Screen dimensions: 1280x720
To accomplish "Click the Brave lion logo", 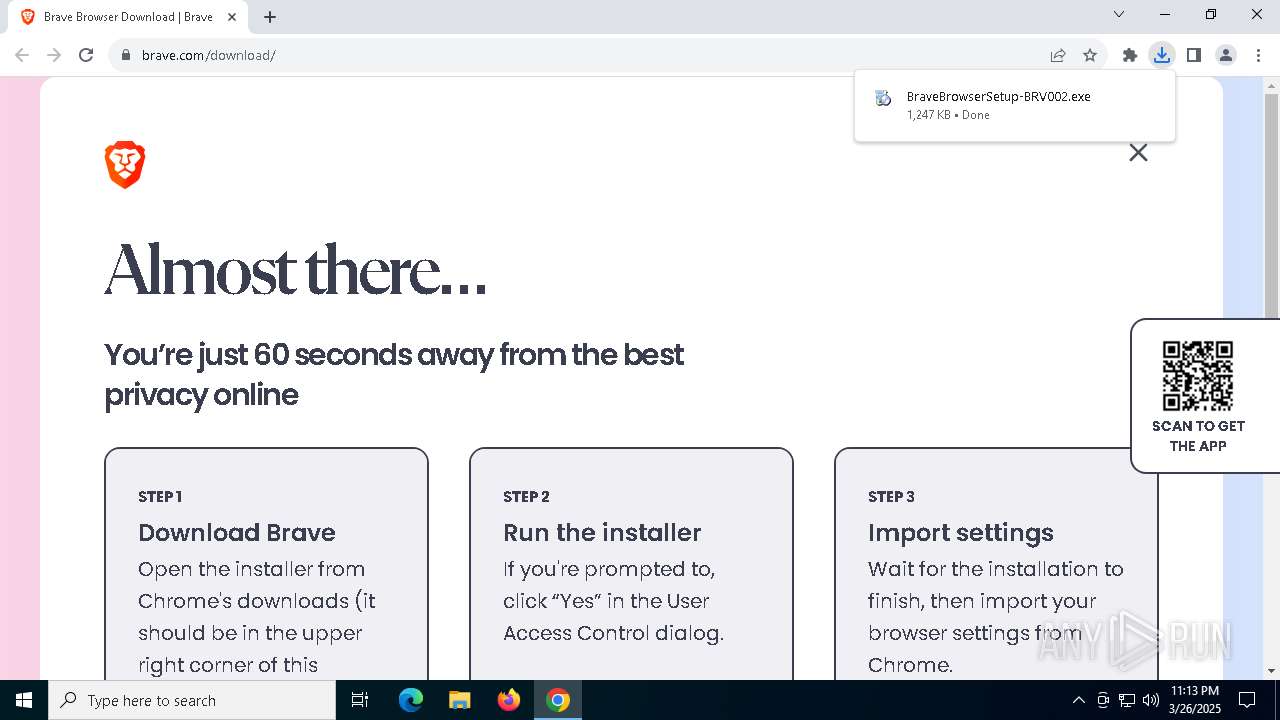I will 125,165.
